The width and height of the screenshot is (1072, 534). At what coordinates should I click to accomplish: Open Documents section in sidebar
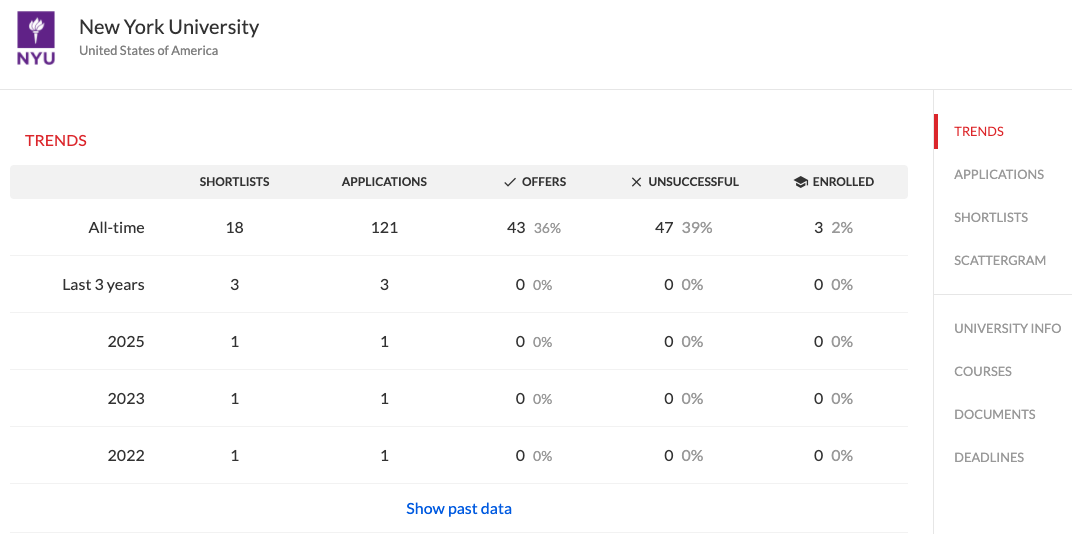tap(994, 414)
